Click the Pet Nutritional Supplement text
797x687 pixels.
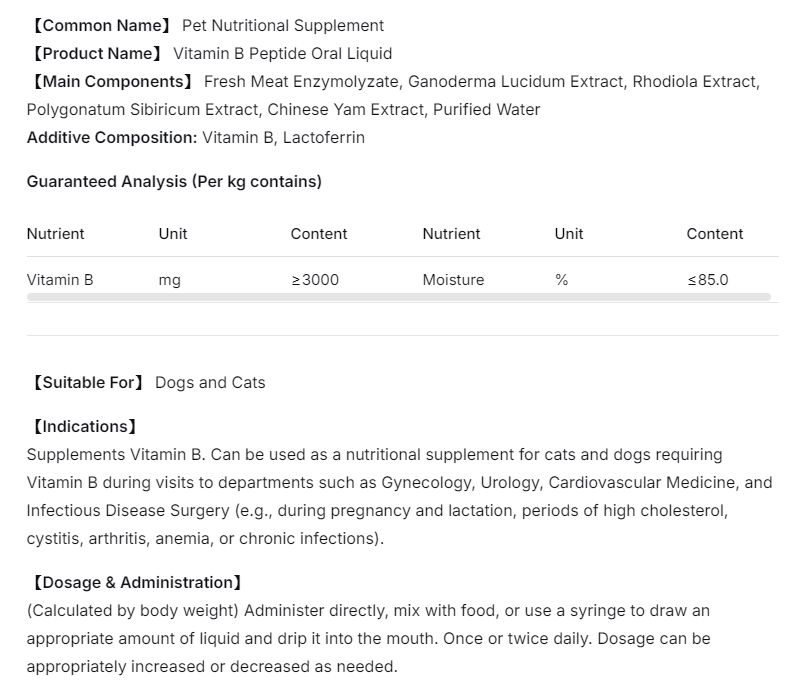pos(283,26)
